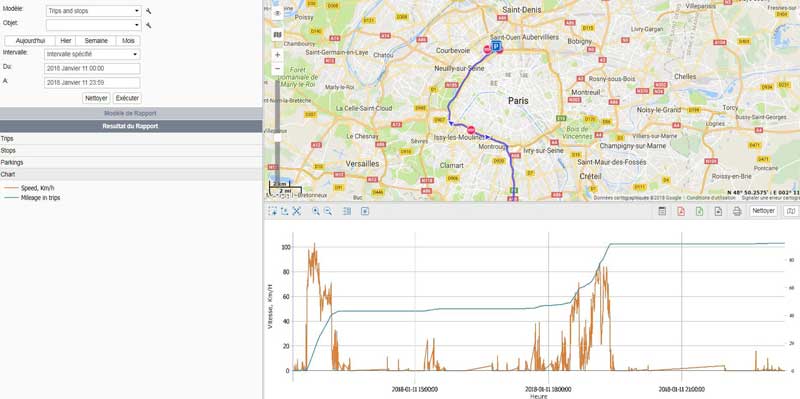This screenshot has height=399, width=800.
Task: Click the map layers icon
Action: click(x=278, y=35)
